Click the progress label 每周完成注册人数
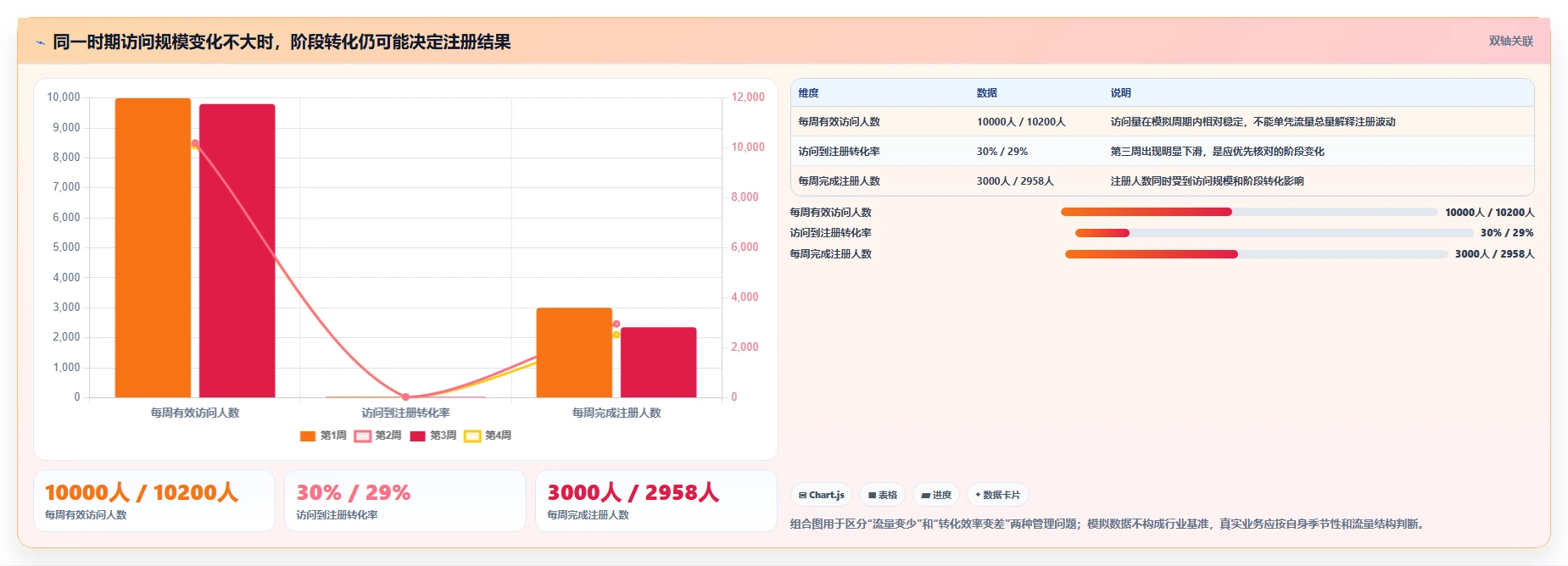Screen dimensions: 1568x566 pos(831,254)
